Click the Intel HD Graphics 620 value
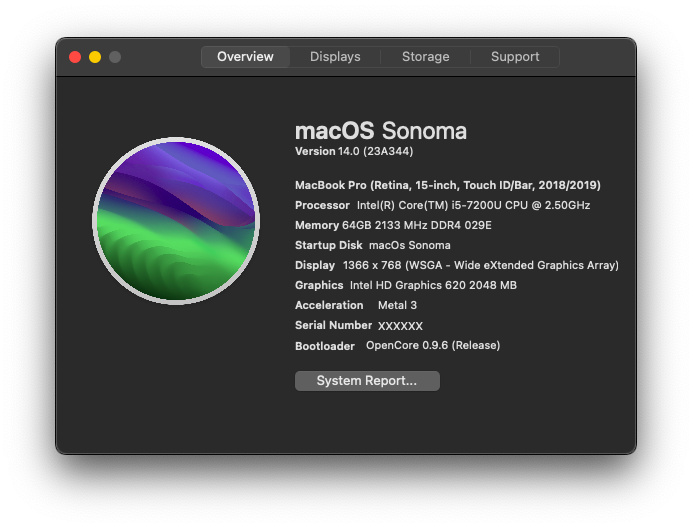 pos(433,285)
